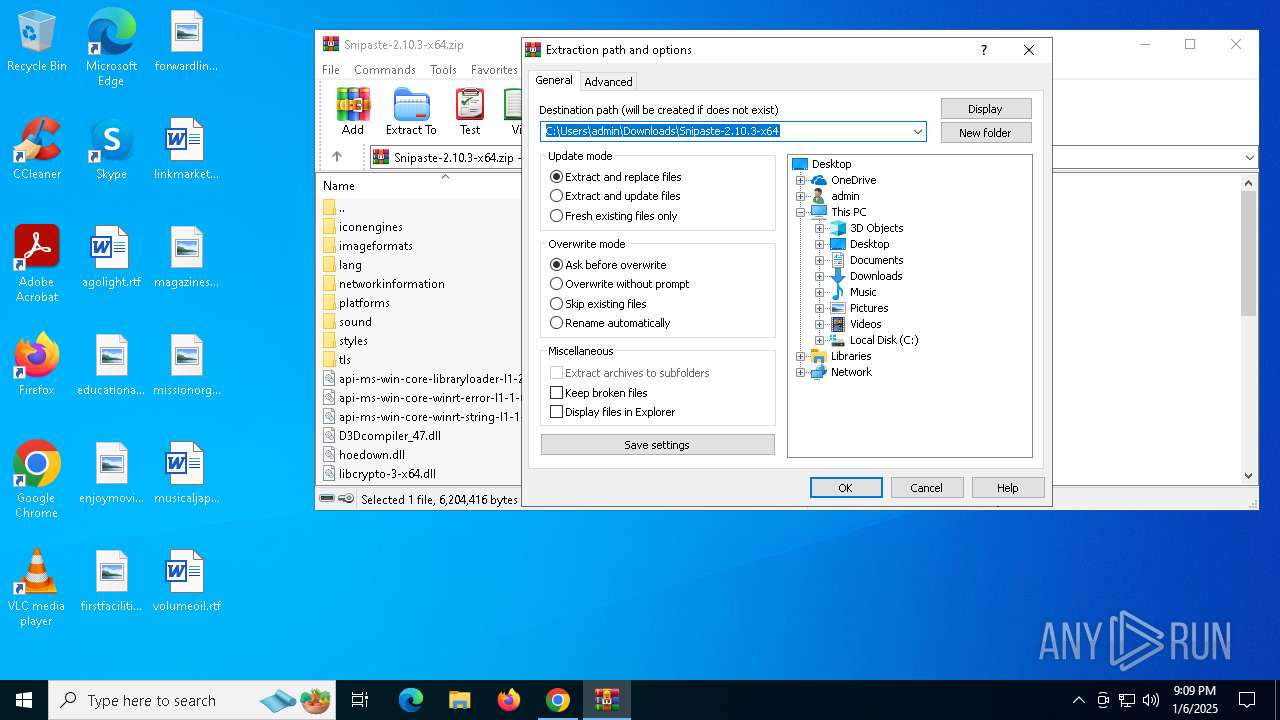The image size is (1280, 720).
Task: Open the Commands menu in WinRAR
Action: pyautogui.click(x=385, y=70)
